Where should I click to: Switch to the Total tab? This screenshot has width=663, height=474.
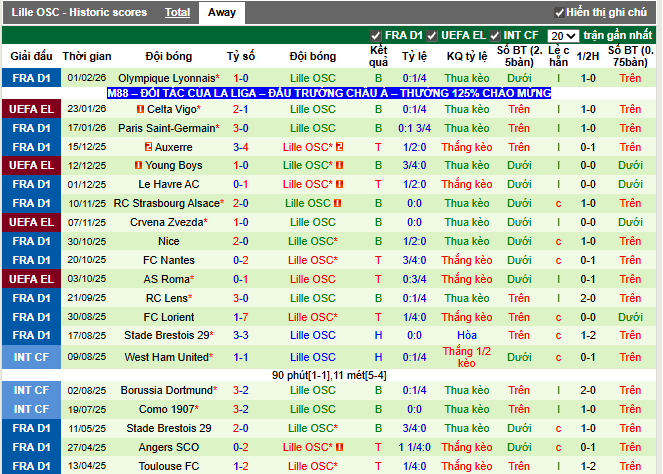point(178,12)
